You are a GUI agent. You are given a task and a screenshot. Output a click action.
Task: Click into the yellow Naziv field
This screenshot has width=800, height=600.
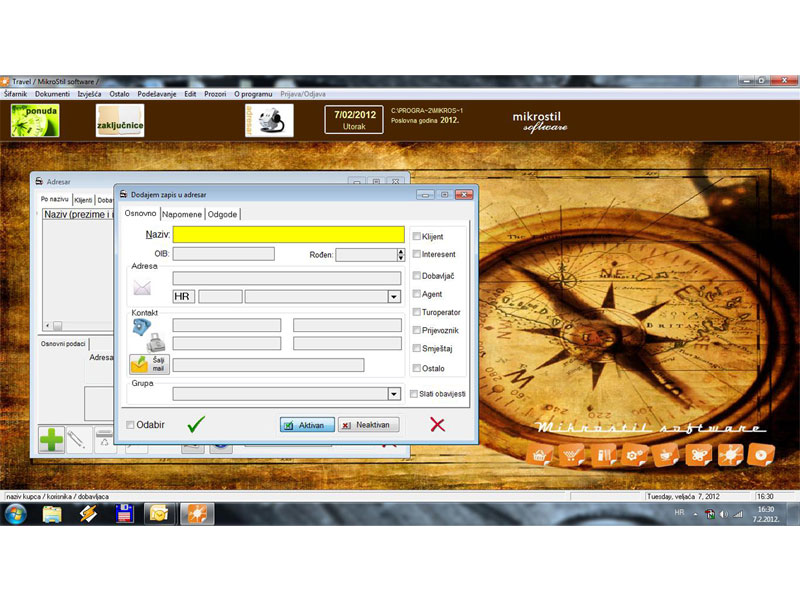[288, 235]
